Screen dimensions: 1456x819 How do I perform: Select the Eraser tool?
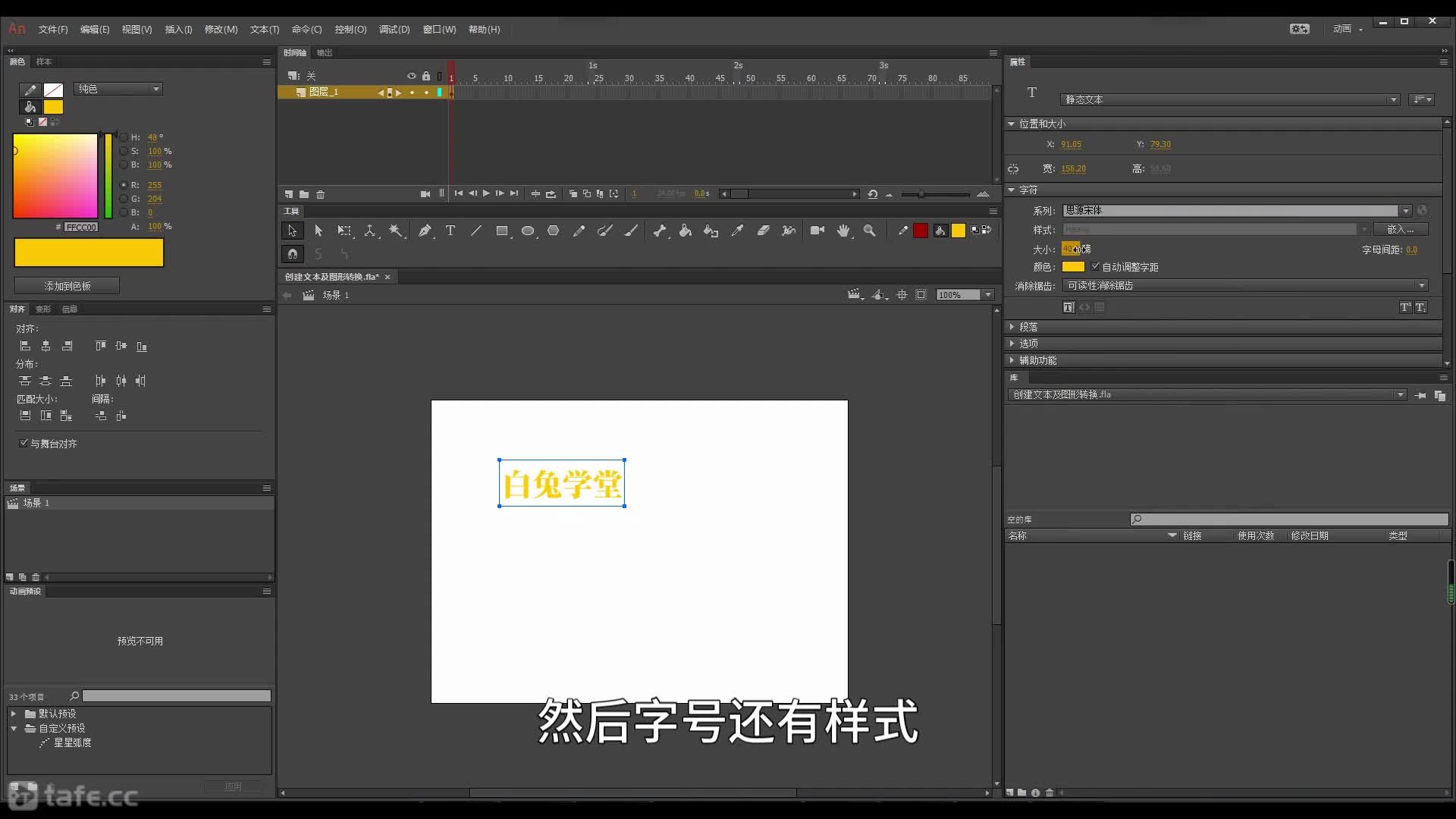click(x=763, y=231)
